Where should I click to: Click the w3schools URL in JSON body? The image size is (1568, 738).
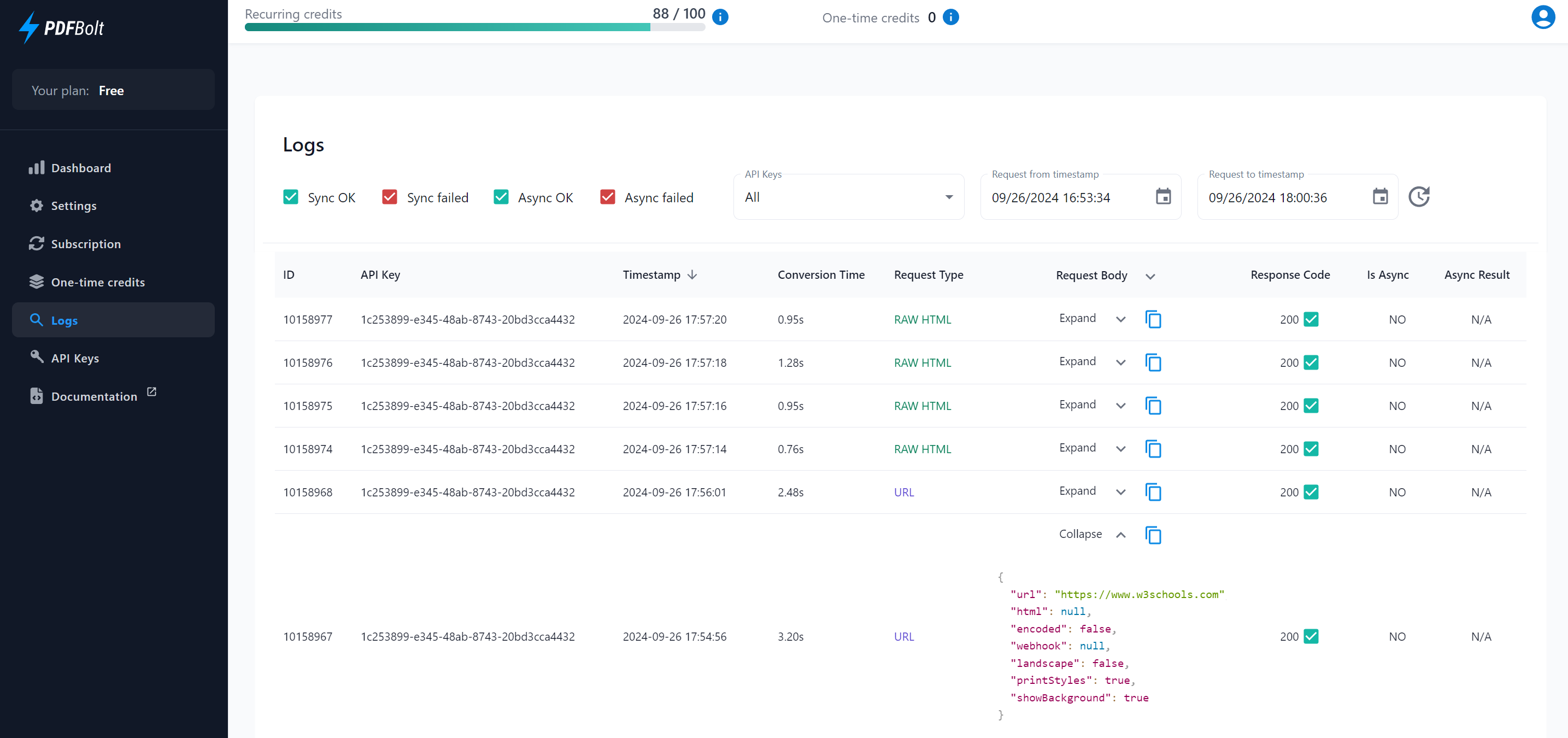1140,594
